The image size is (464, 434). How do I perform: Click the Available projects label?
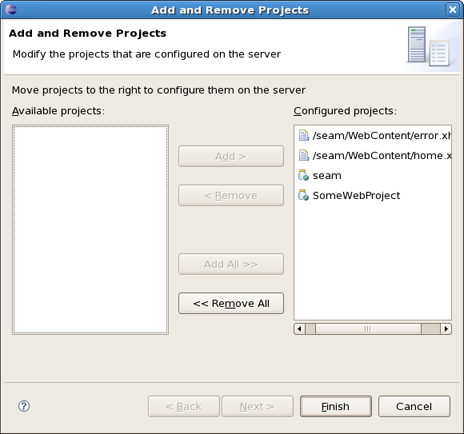point(58,111)
